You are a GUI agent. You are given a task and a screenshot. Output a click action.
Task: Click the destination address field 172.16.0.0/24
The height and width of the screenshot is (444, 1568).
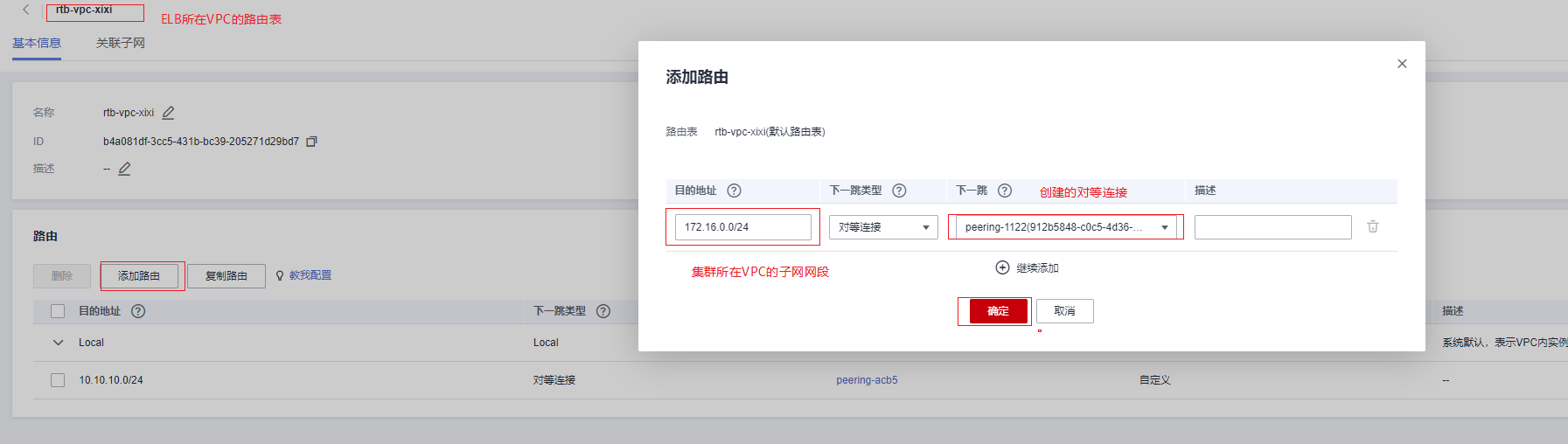click(743, 227)
